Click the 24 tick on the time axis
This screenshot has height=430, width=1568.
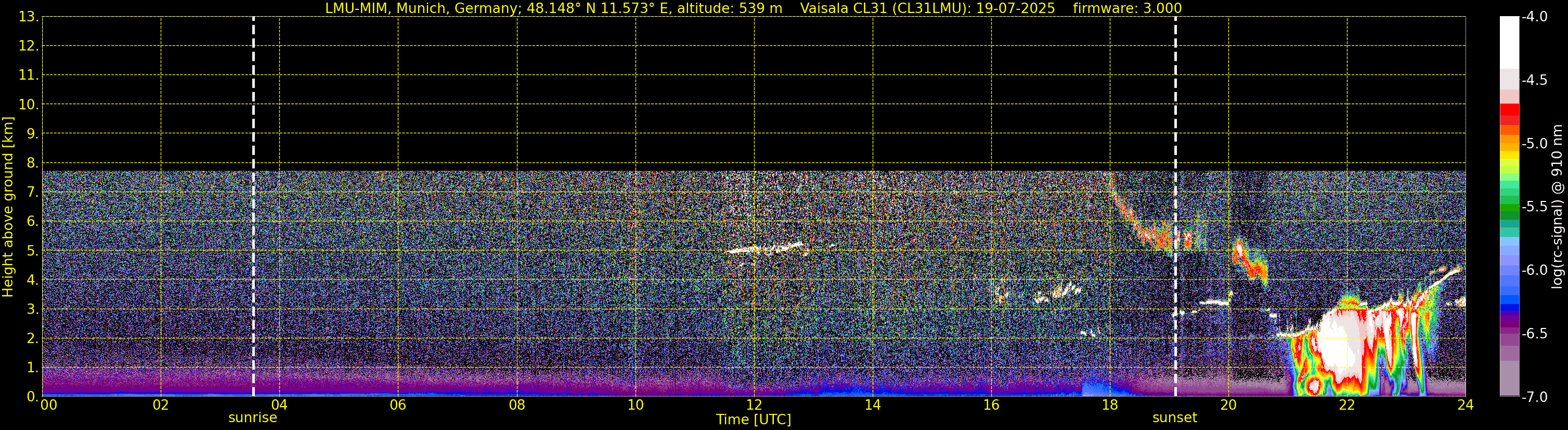[x=1465, y=405]
